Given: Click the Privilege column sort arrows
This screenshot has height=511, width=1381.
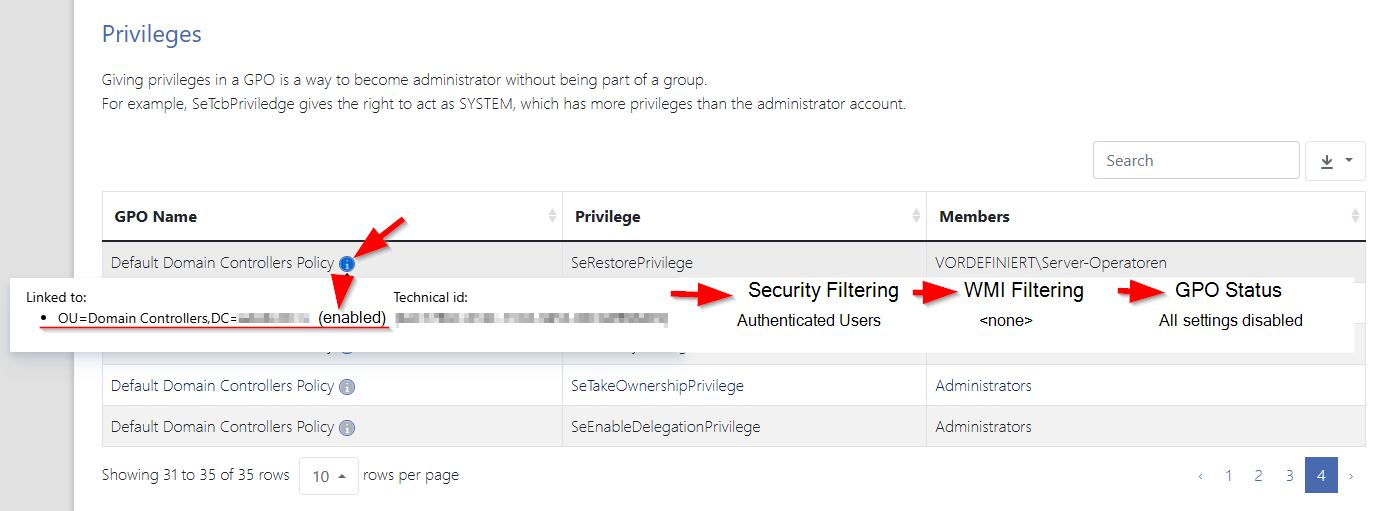Looking at the screenshot, I should click(916, 216).
